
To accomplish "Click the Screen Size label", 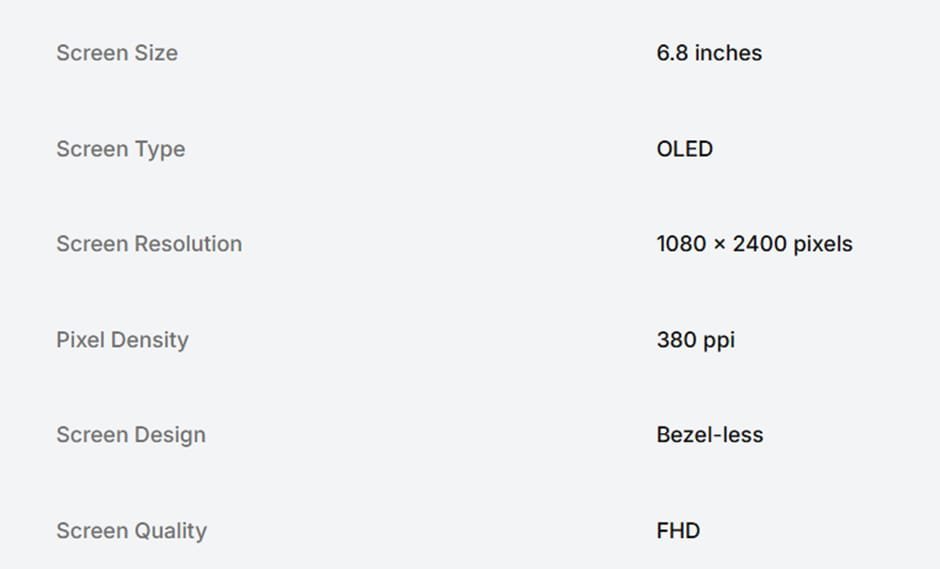I will click(x=117, y=53).
